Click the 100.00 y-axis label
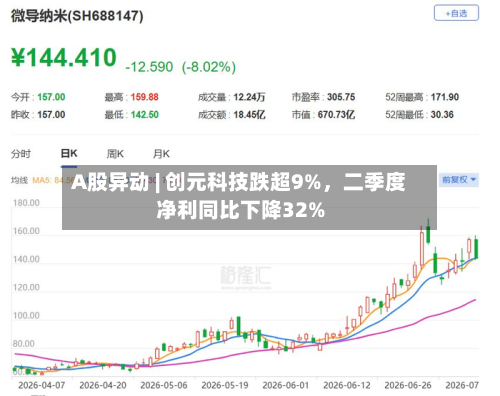This screenshot has height=396, width=500. point(26,315)
